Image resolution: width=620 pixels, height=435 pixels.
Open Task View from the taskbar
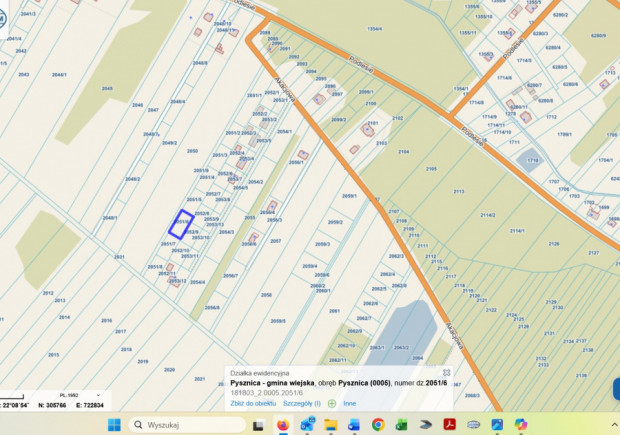pos(258,424)
